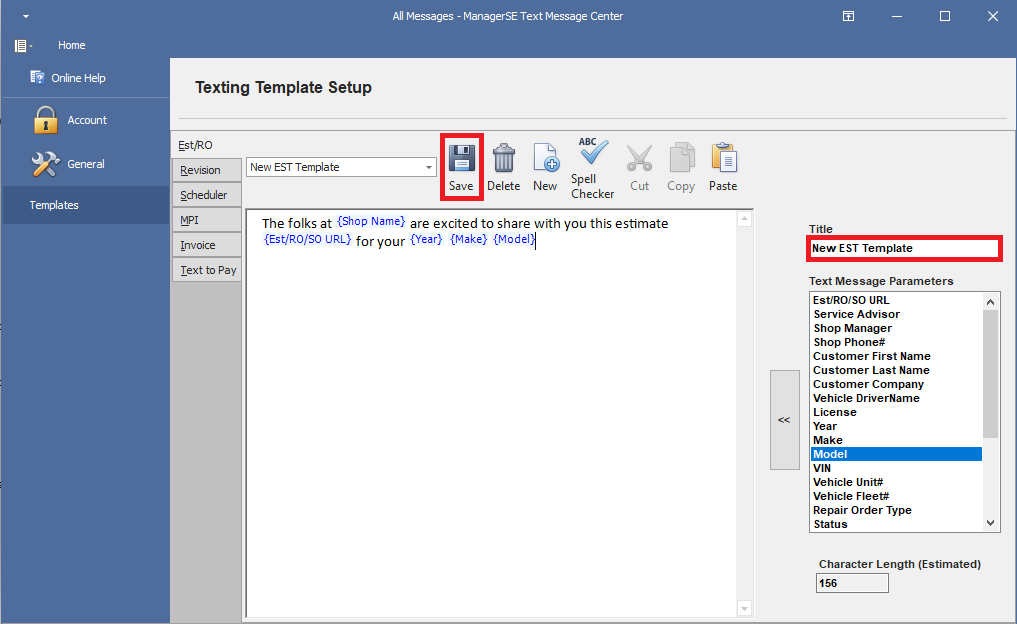Image resolution: width=1017 pixels, height=624 pixels.
Task: Click the parameter list scroll-down arrow
Action: tap(990, 523)
